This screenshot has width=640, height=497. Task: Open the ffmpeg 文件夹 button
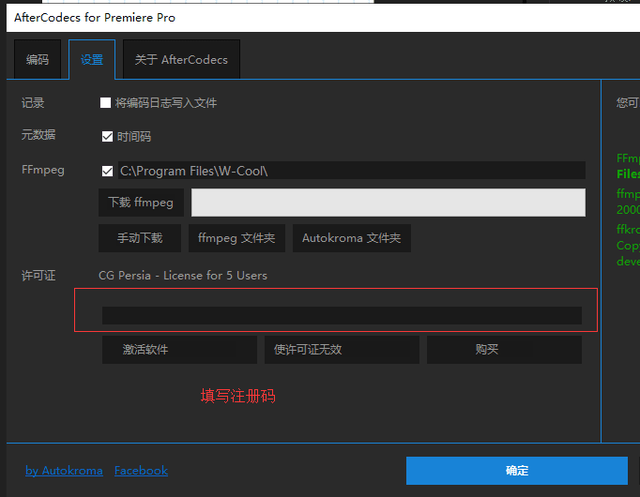[x=236, y=238]
